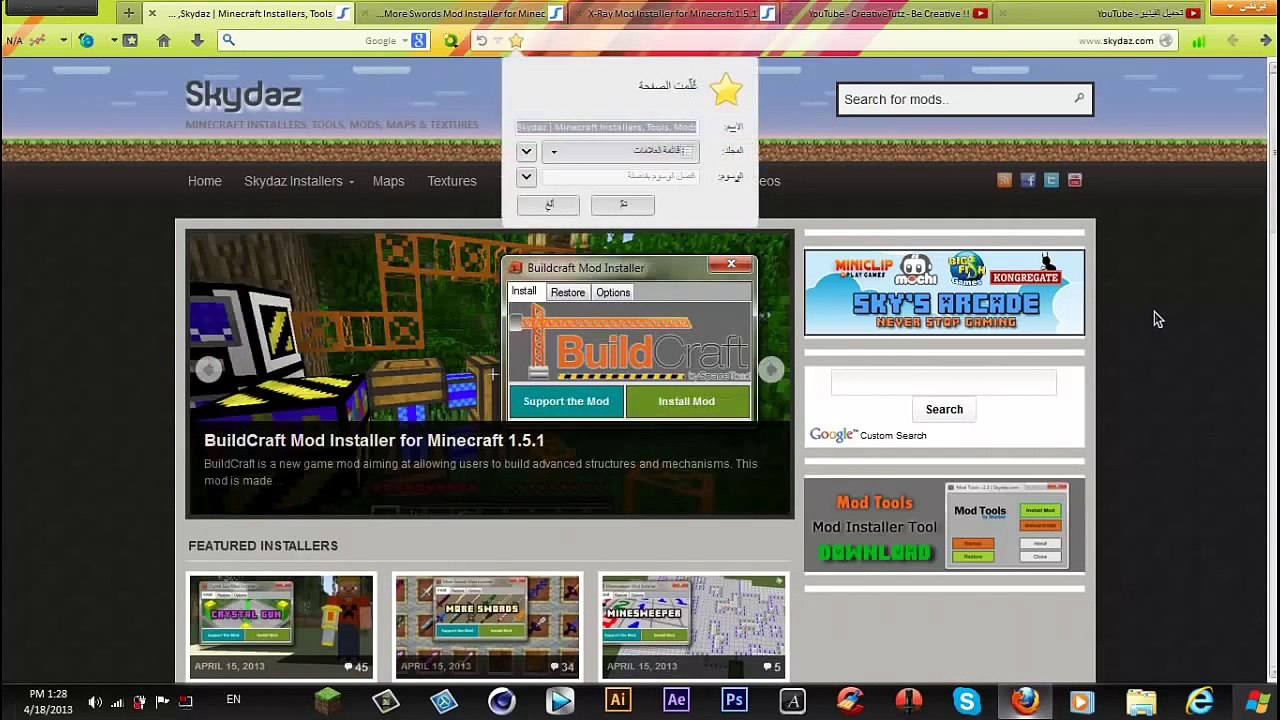Open Adobe Illustrator from the taskbar
1280x720 pixels.
618,701
